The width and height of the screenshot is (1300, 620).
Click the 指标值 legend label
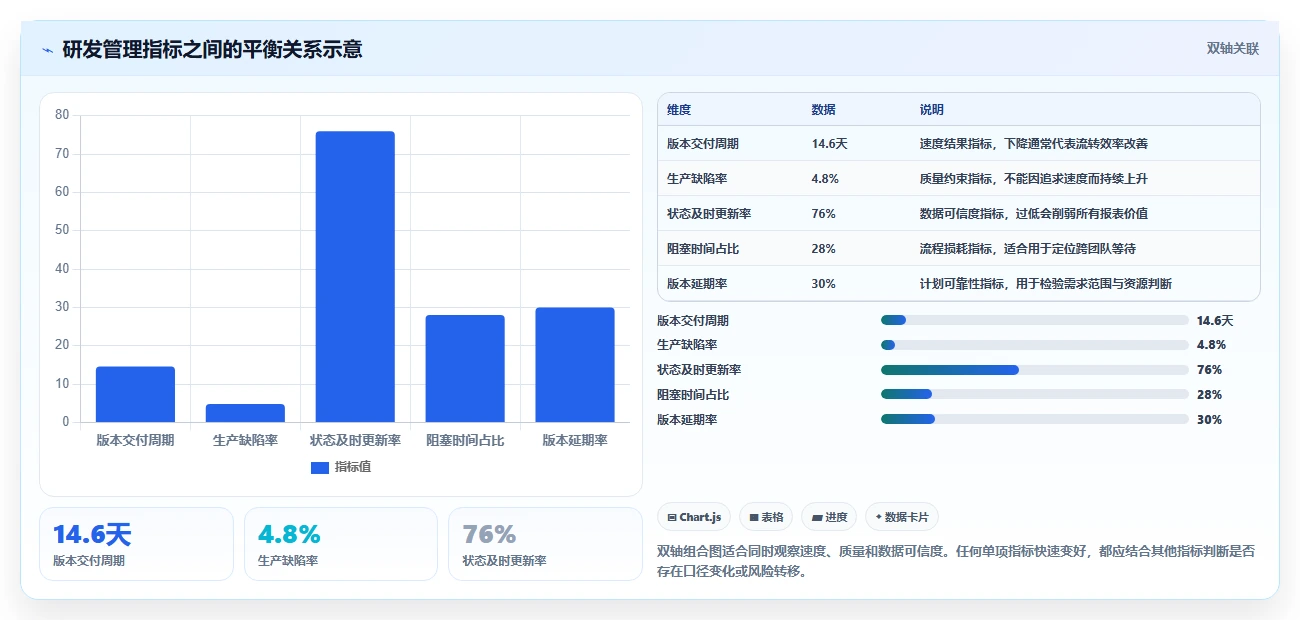[x=353, y=467]
